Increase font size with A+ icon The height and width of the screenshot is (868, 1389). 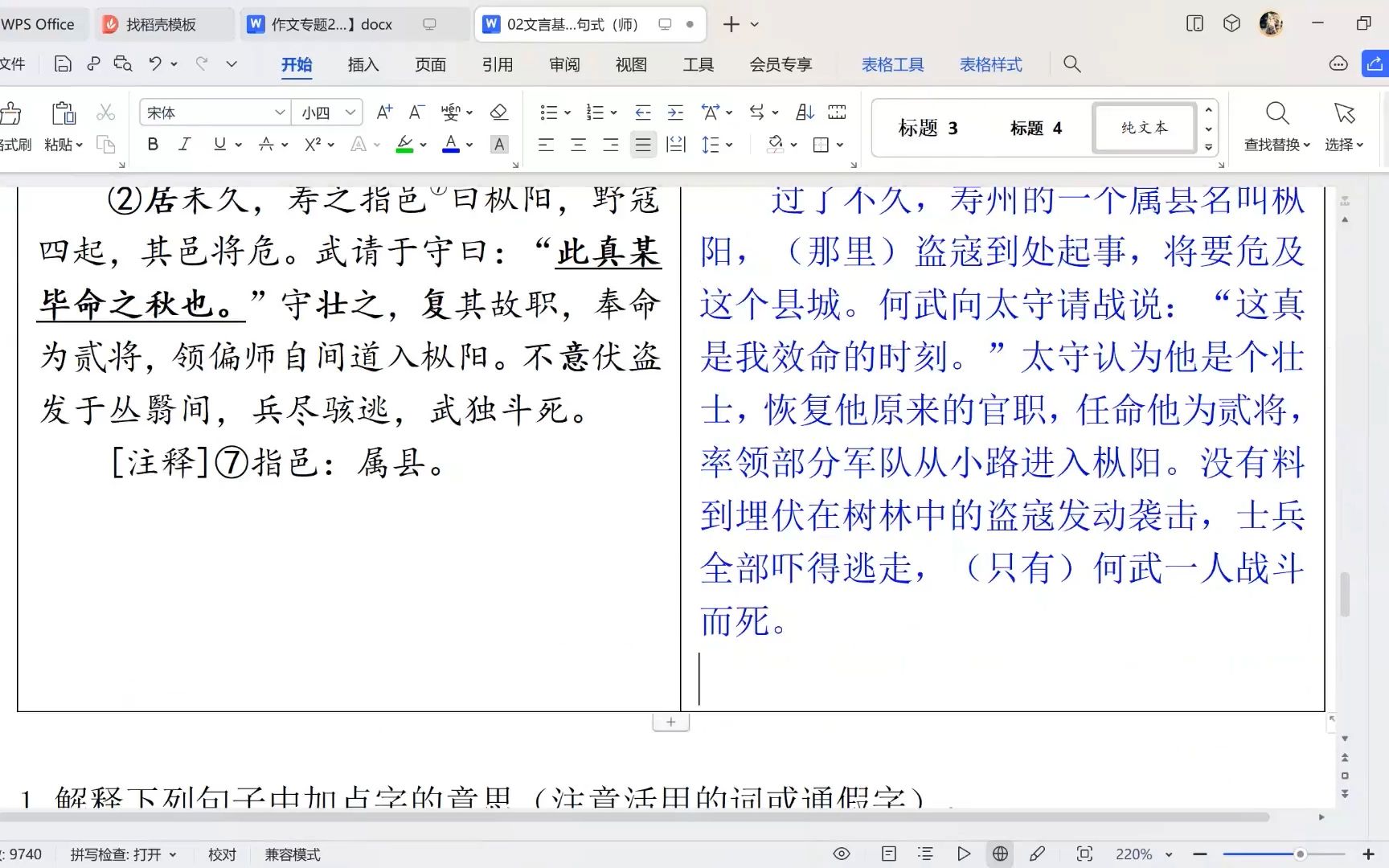383,113
